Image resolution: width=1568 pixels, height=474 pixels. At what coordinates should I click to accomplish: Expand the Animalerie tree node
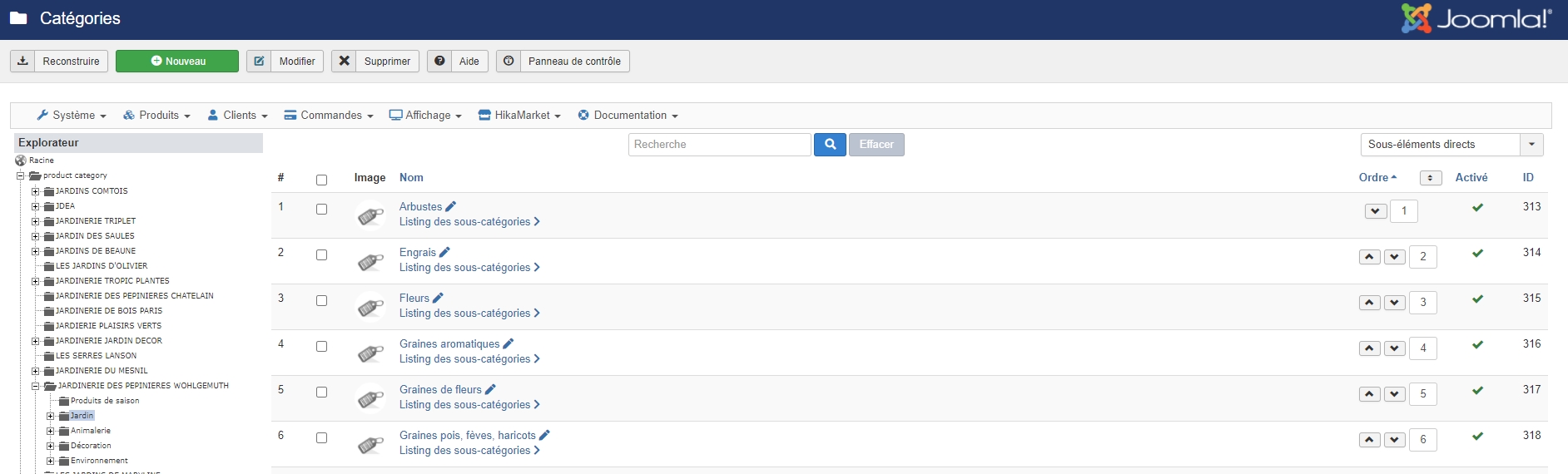pyautogui.click(x=51, y=431)
